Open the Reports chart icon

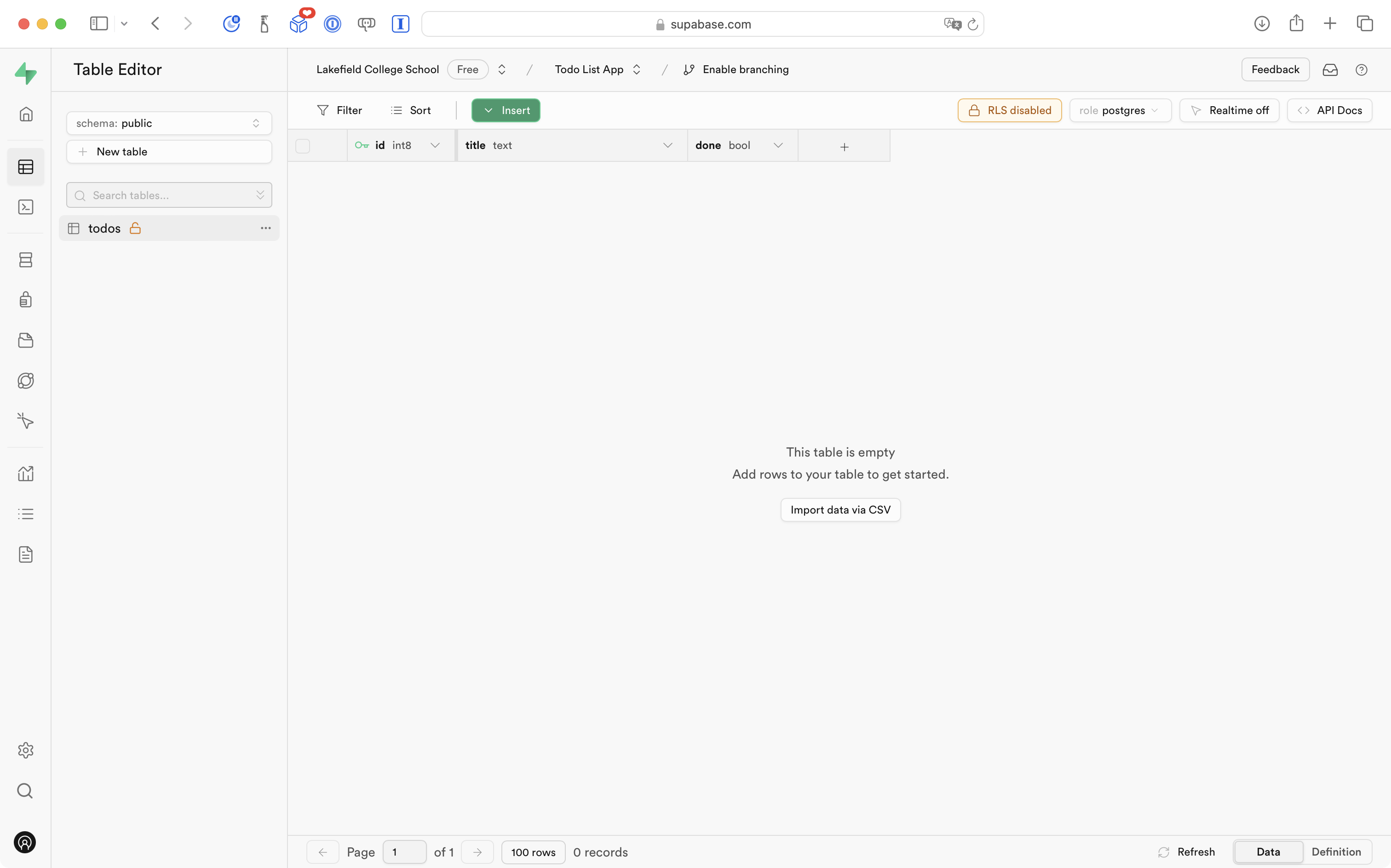coord(26,474)
